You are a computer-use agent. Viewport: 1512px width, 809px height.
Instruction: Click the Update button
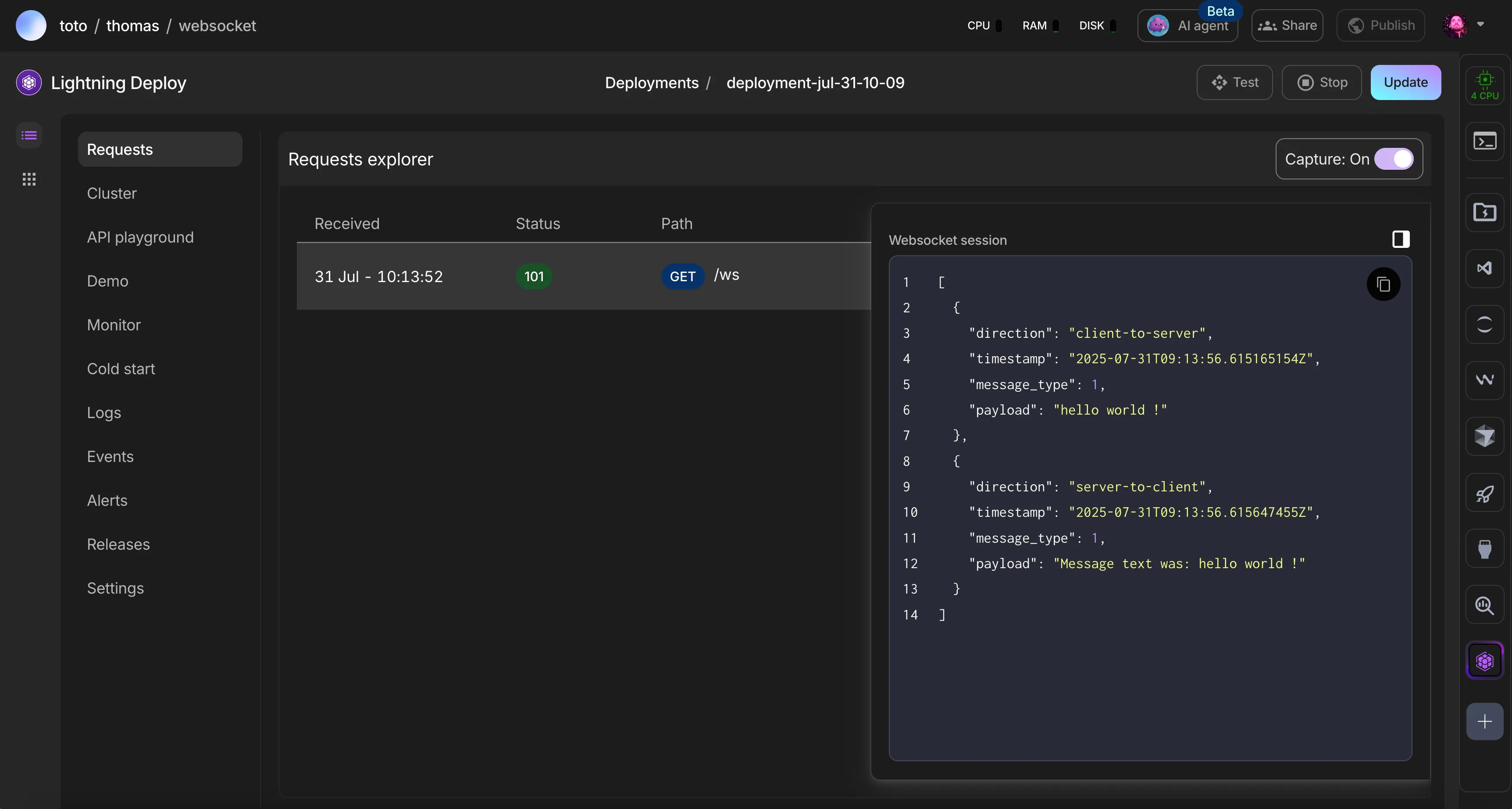[x=1405, y=82]
